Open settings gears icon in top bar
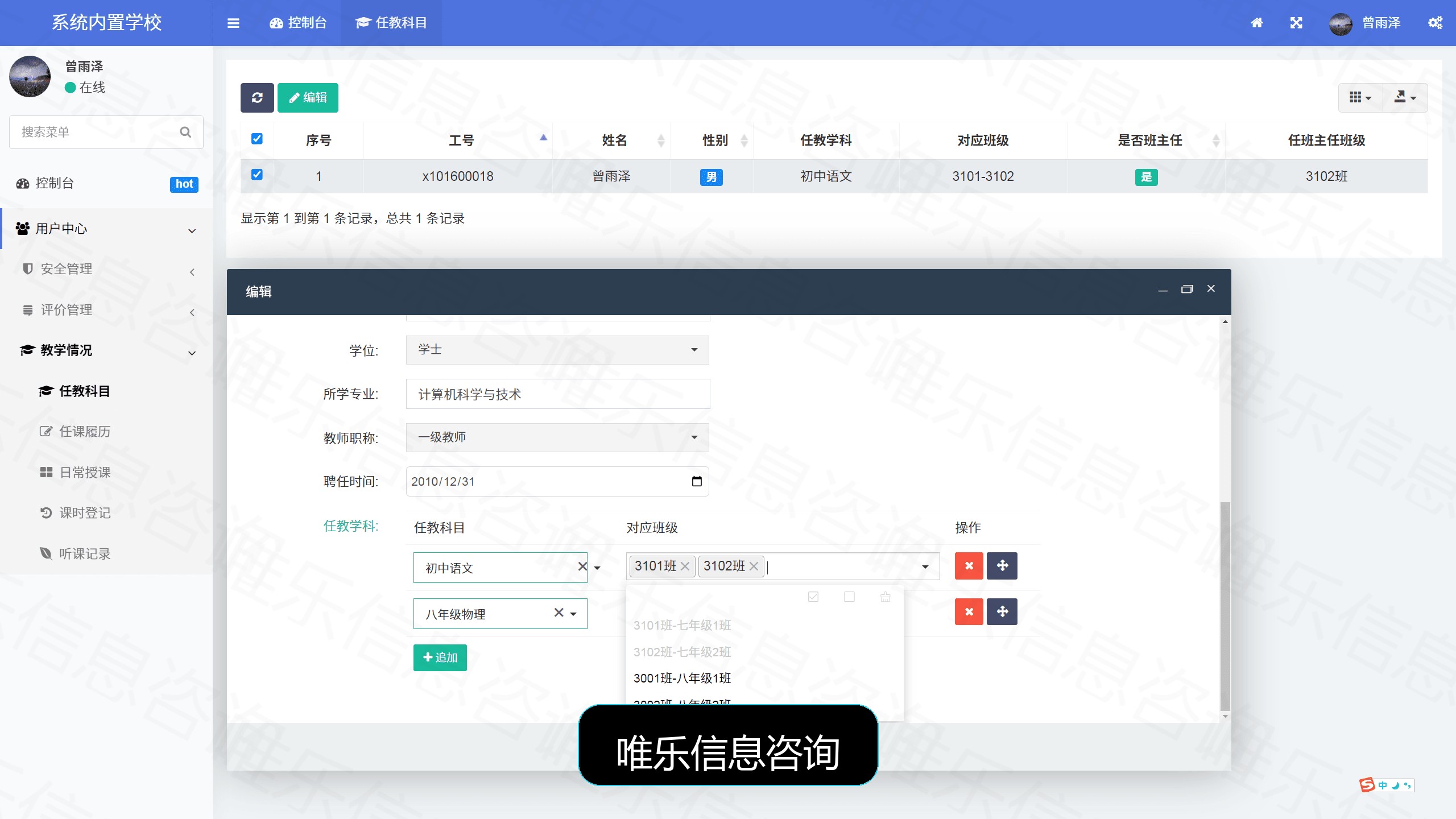The height and width of the screenshot is (819, 1456). tap(1436, 23)
